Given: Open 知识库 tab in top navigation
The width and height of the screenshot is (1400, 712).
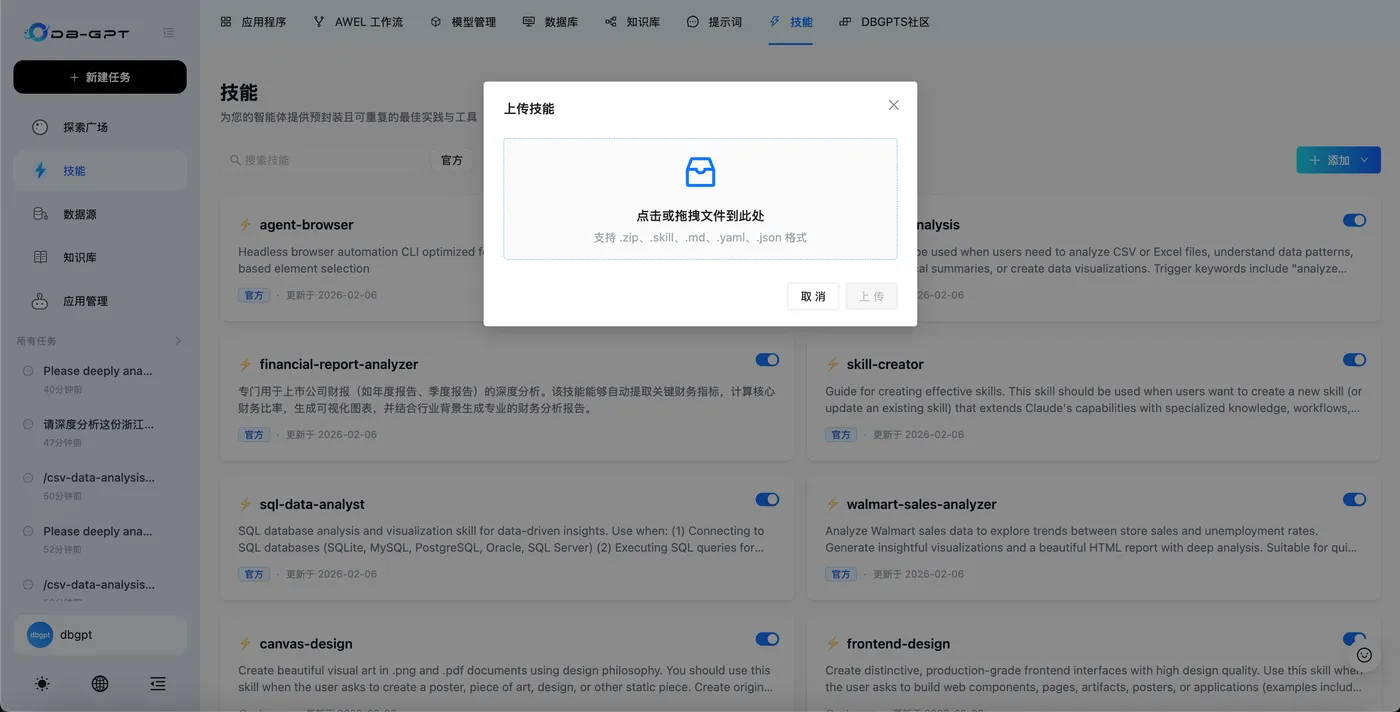Looking at the screenshot, I should click(x=632, y=22).
